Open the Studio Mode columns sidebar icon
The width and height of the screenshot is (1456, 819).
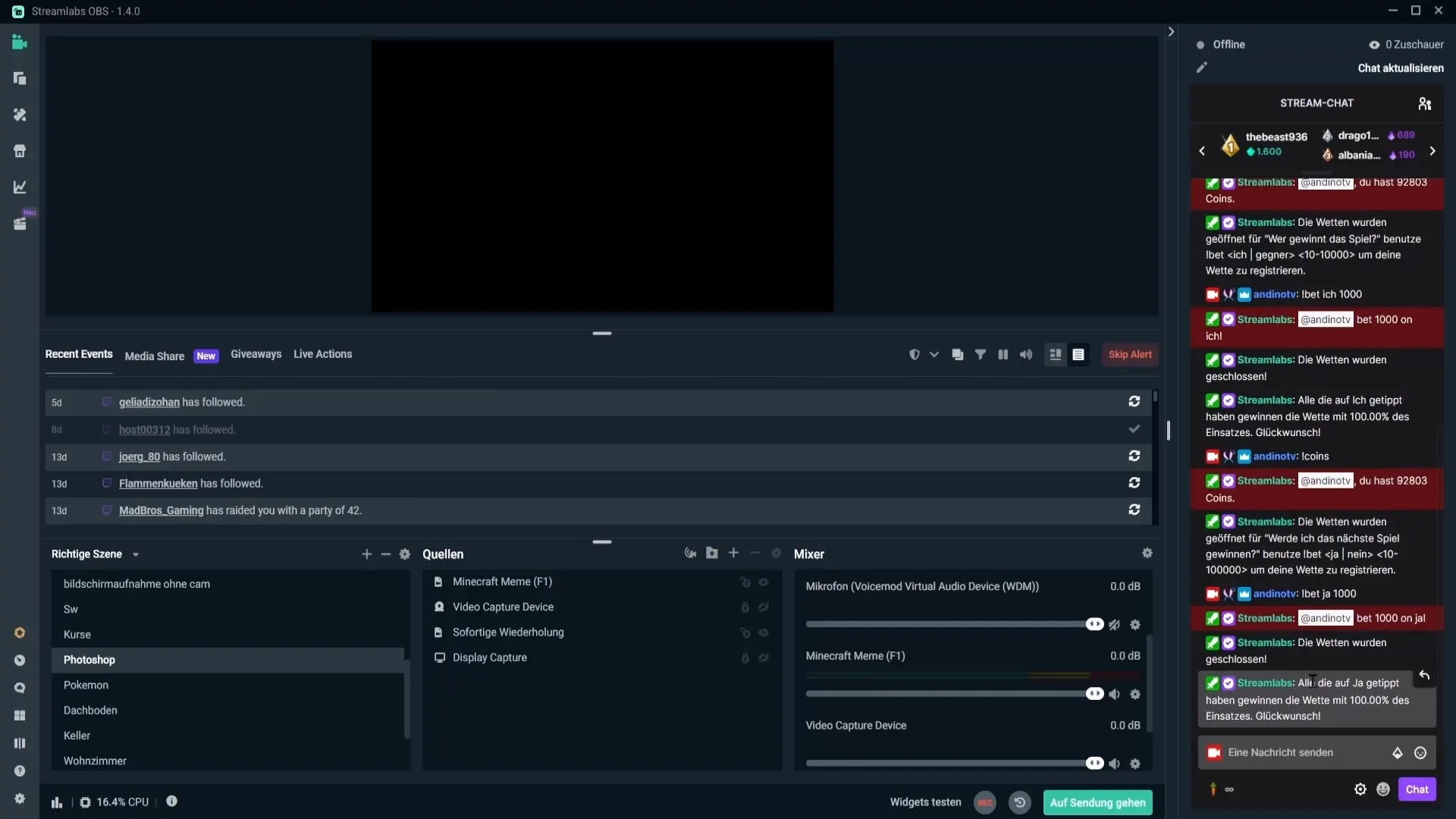(20, 743)
